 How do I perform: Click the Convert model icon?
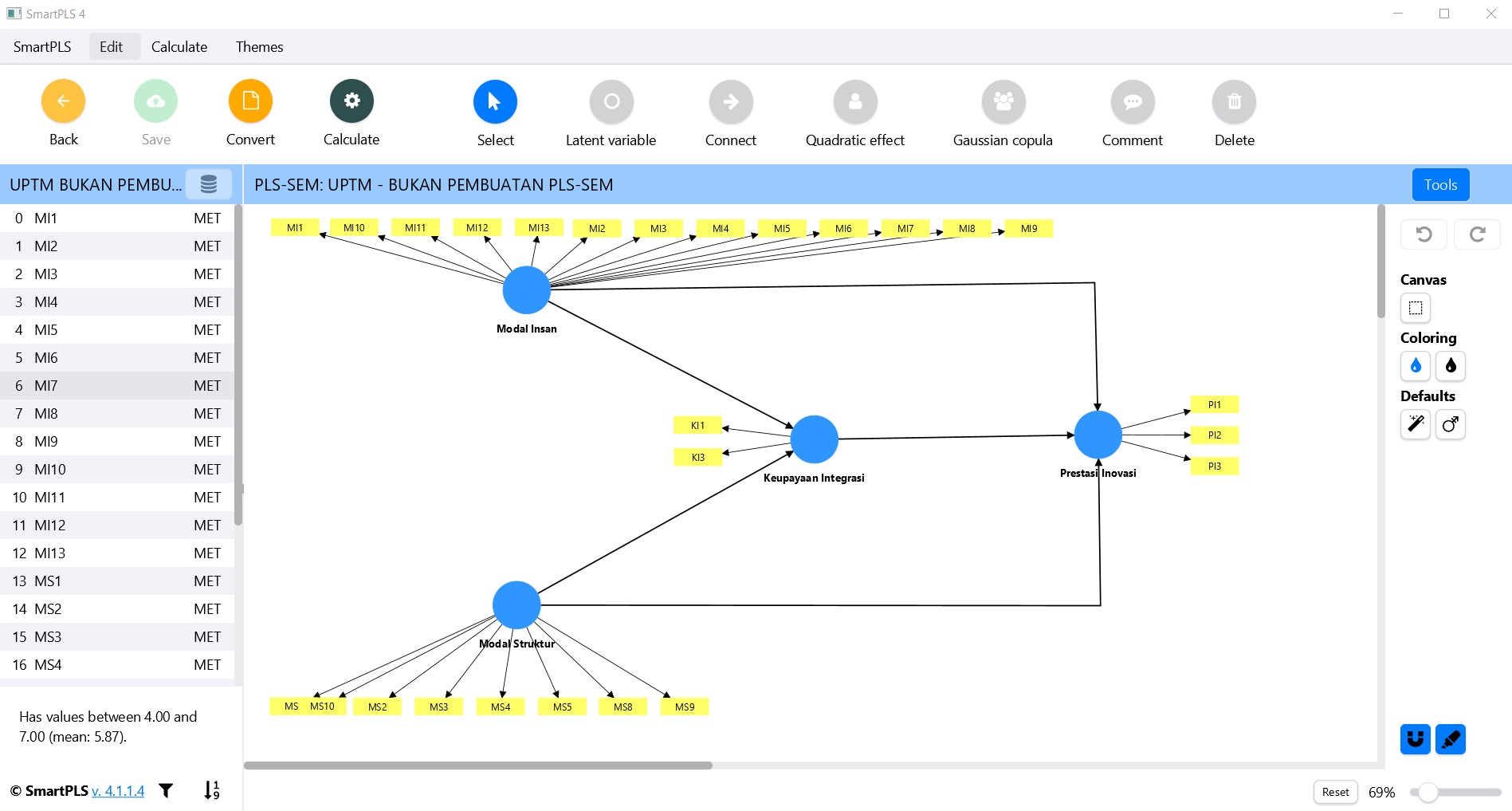250,101
